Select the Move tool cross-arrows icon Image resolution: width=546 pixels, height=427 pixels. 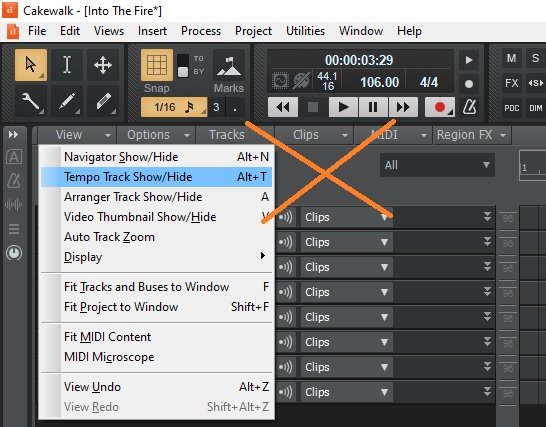coord(103,65)
